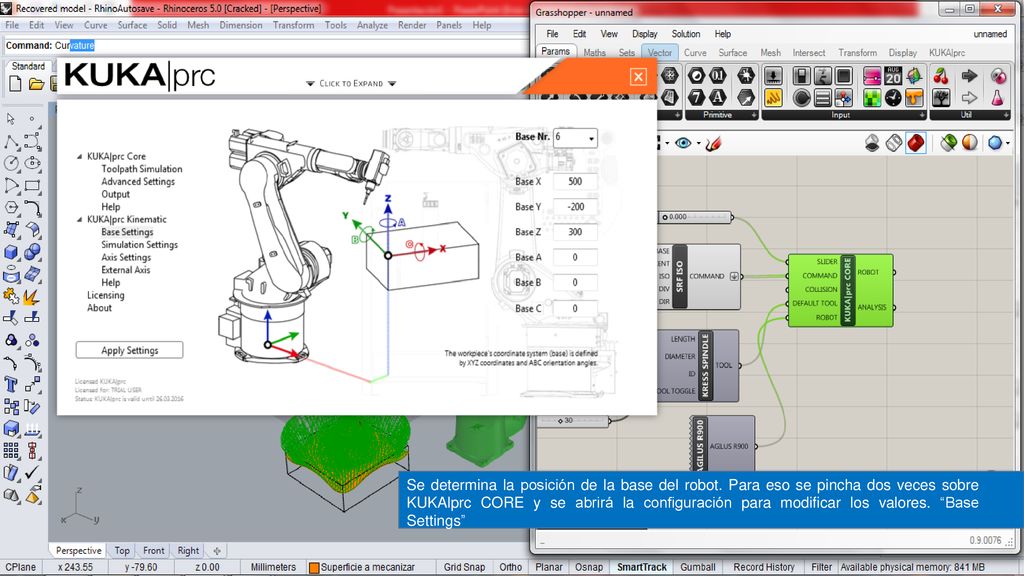
Task: Click the Grasshopper black dark arrow Util icon
Action: tap(969, 76)
